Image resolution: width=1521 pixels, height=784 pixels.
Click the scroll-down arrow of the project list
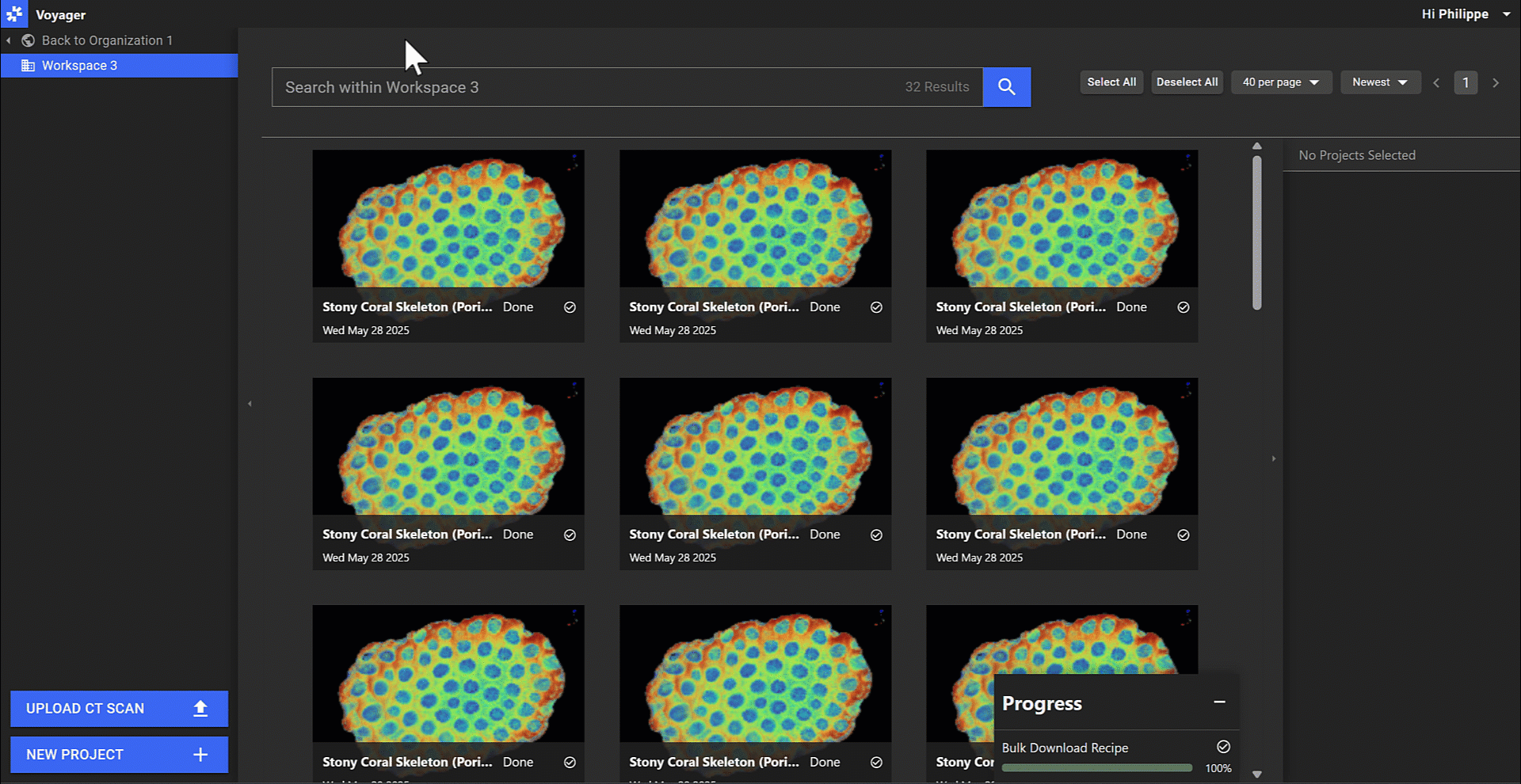(x=1256, y=774)
